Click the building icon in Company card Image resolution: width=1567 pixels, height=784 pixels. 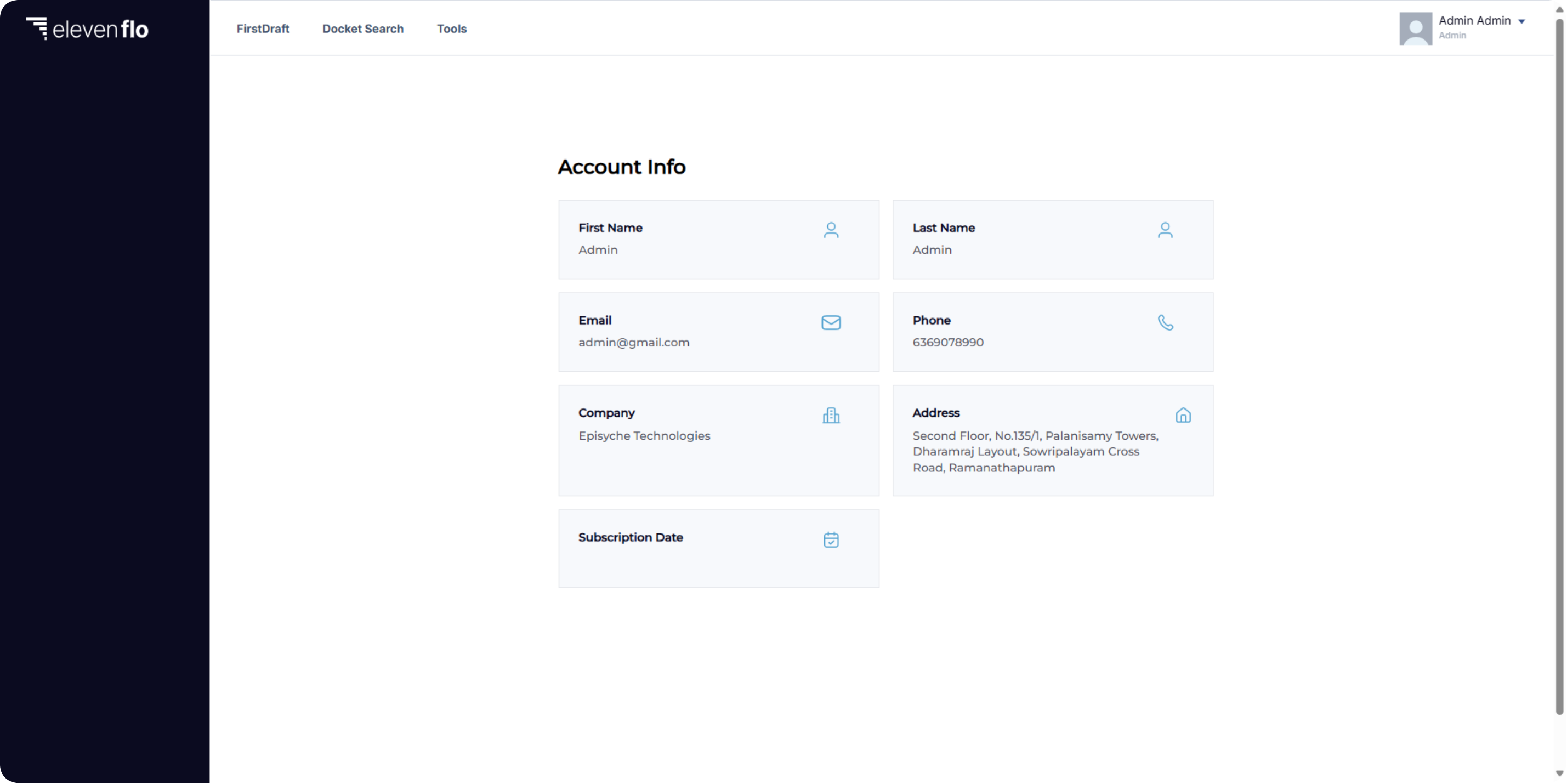(831, 416)
